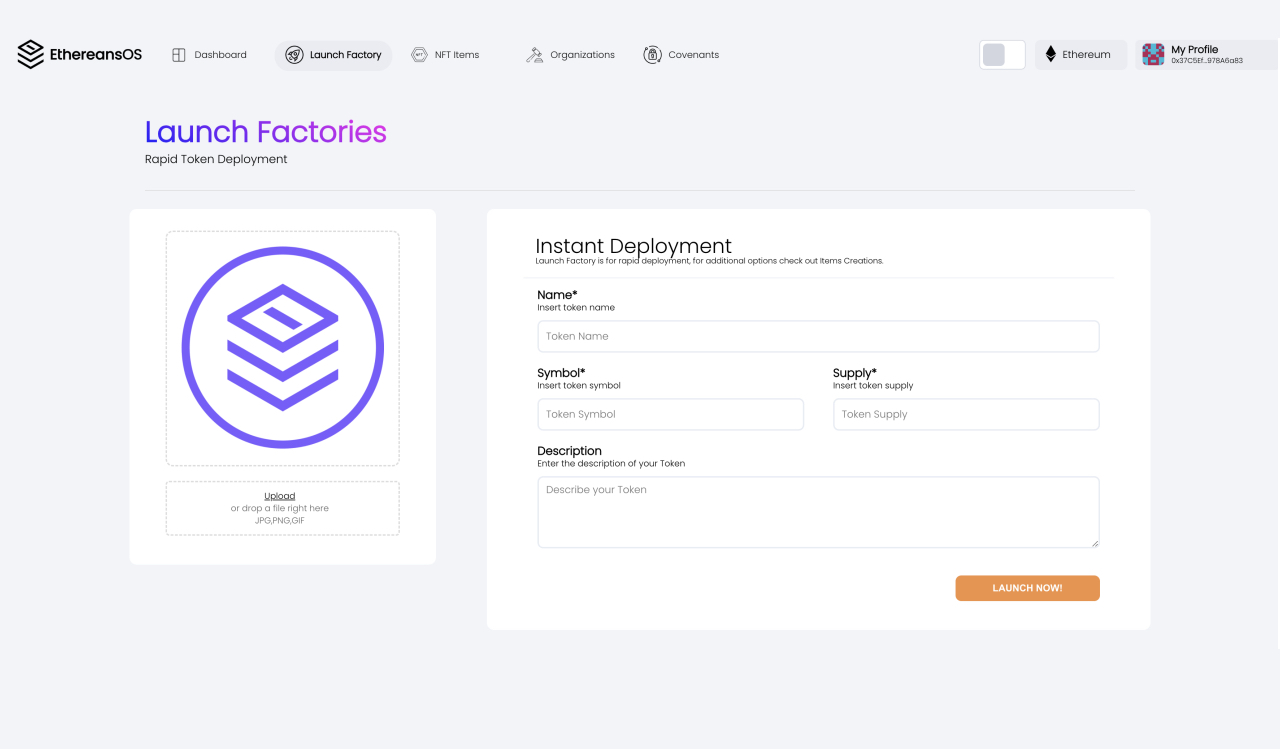Click the Launch Factory rocket icon
This screenshot has height=749, width=1280.
coord(294,55)
